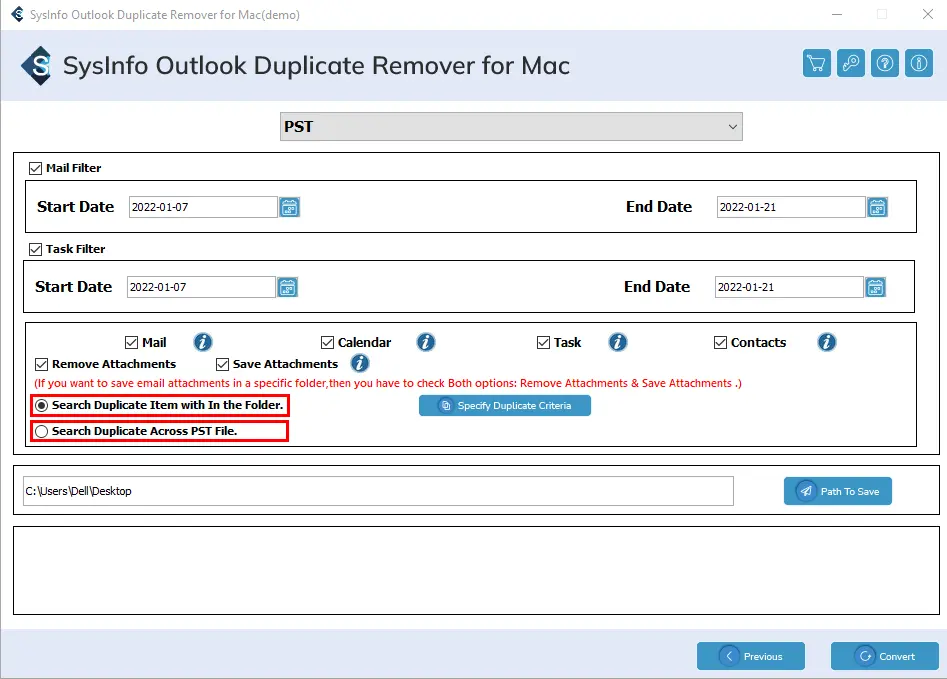Start processing with the Convert button
Image resolution: width=947 pixels, height=679 pixels.
click(x=885, y=656)
